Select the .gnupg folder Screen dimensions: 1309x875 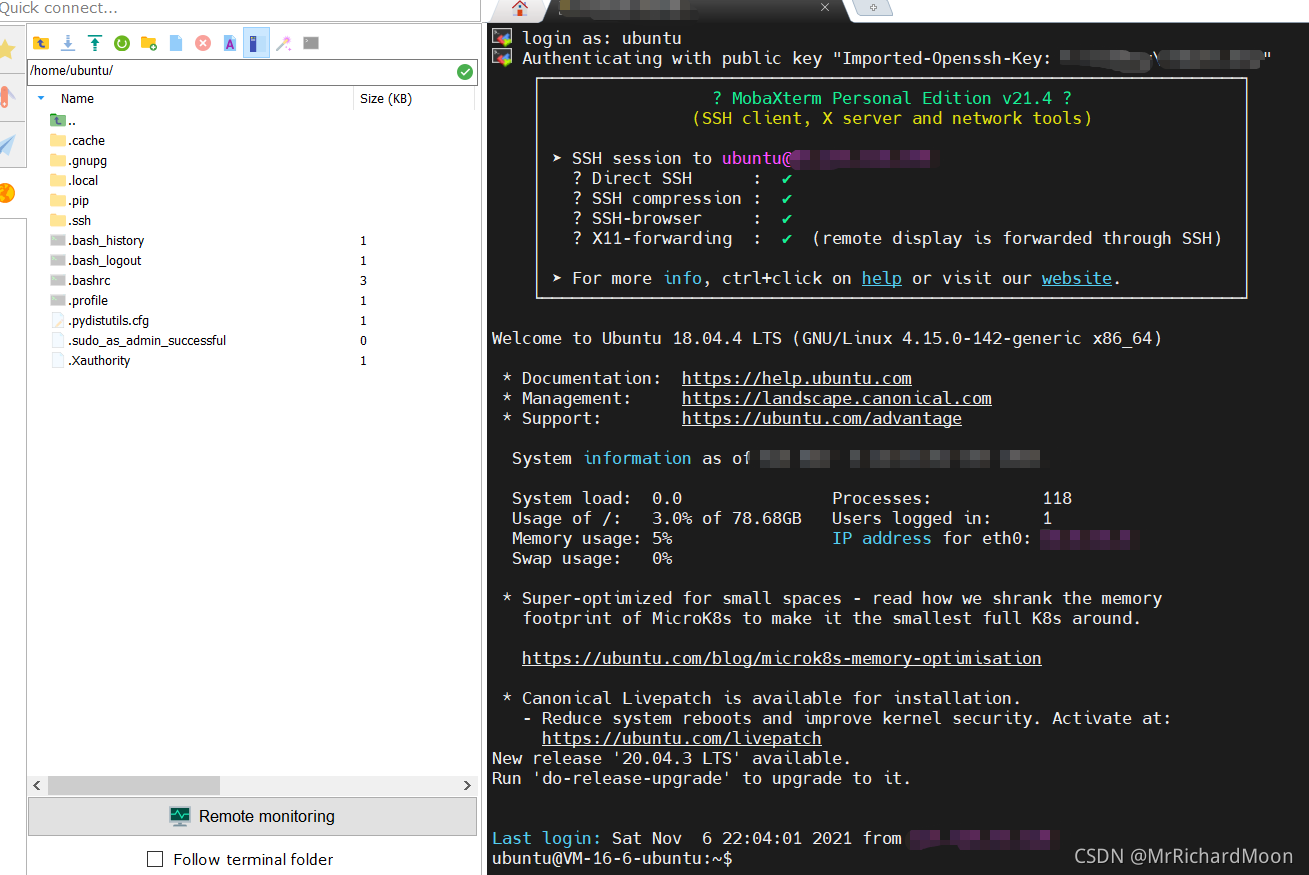coord(79,161)
